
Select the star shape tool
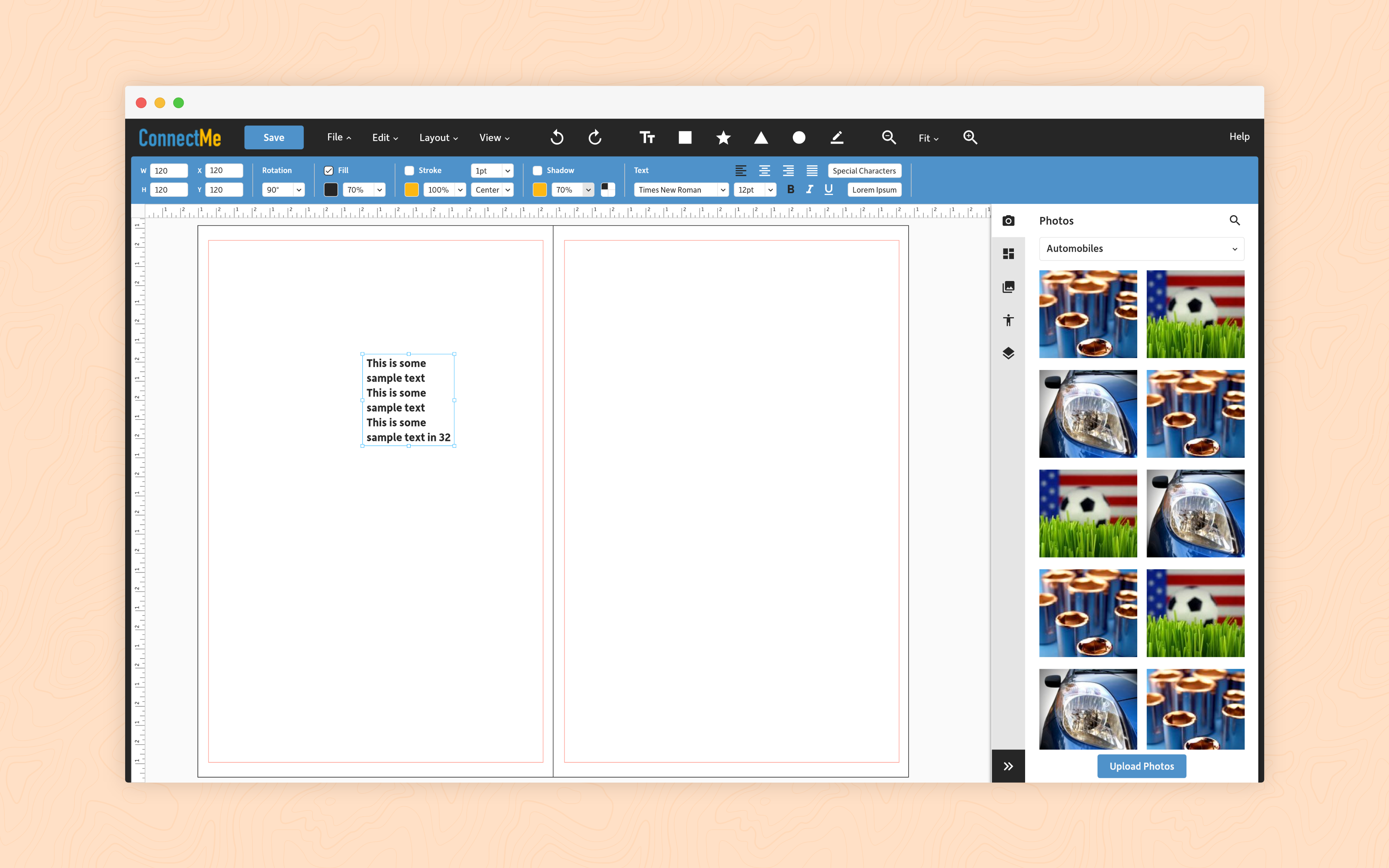pos(723,137)
